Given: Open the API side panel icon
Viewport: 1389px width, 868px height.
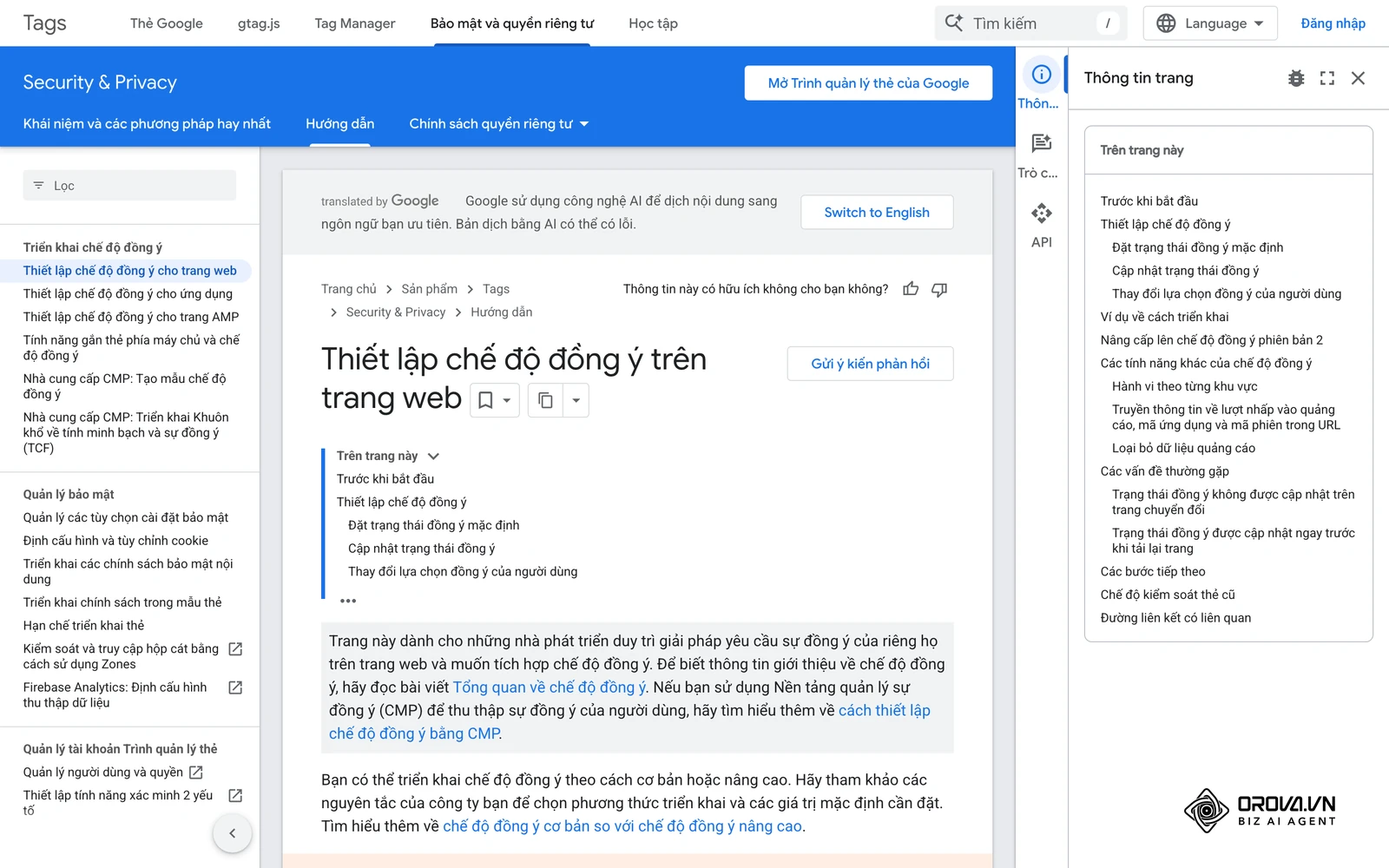Looking at the screenshot, I should [1041, 213].
